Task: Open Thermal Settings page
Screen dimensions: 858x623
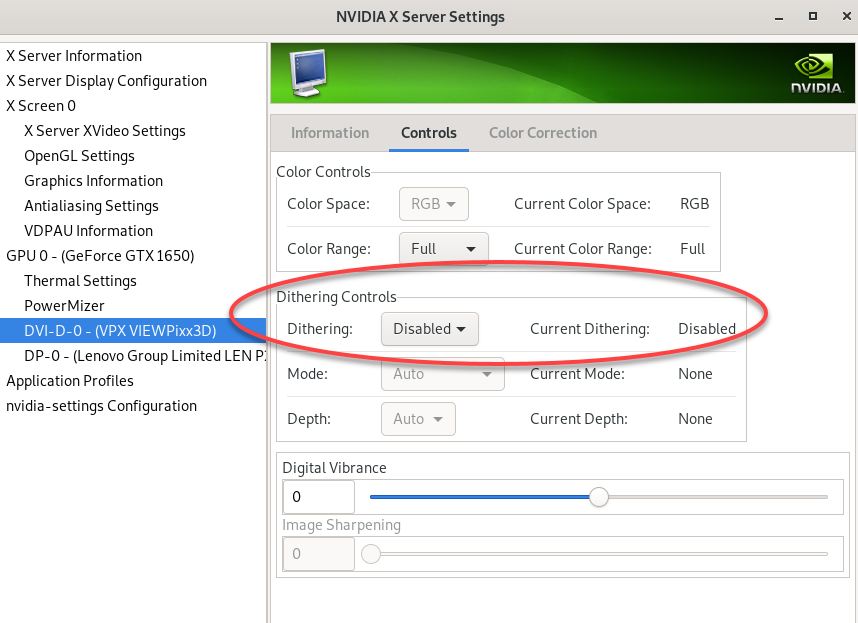Action: click(80, 281)
